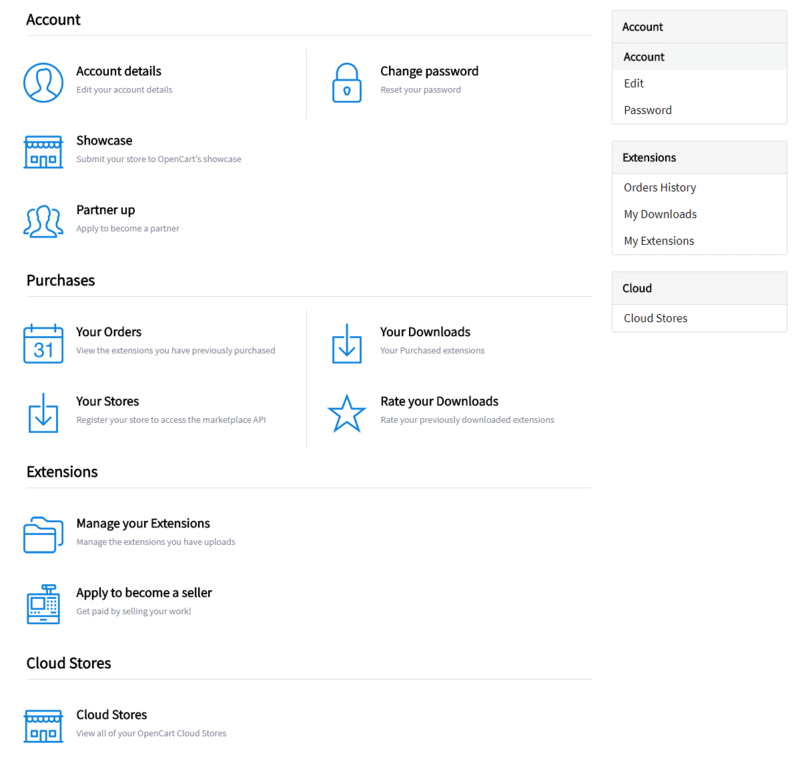Viewport: 800px width, 761px height.
Task: Open Orders History in the sidebar
Action: point(659,187)
